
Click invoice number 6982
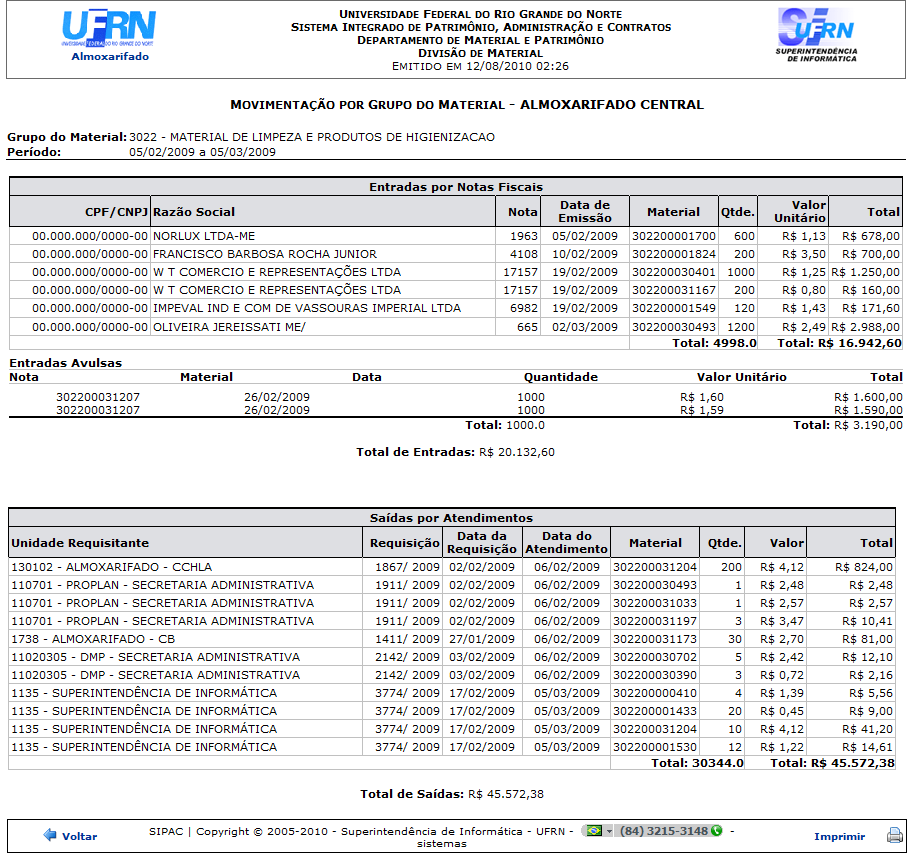pos(524,308)
